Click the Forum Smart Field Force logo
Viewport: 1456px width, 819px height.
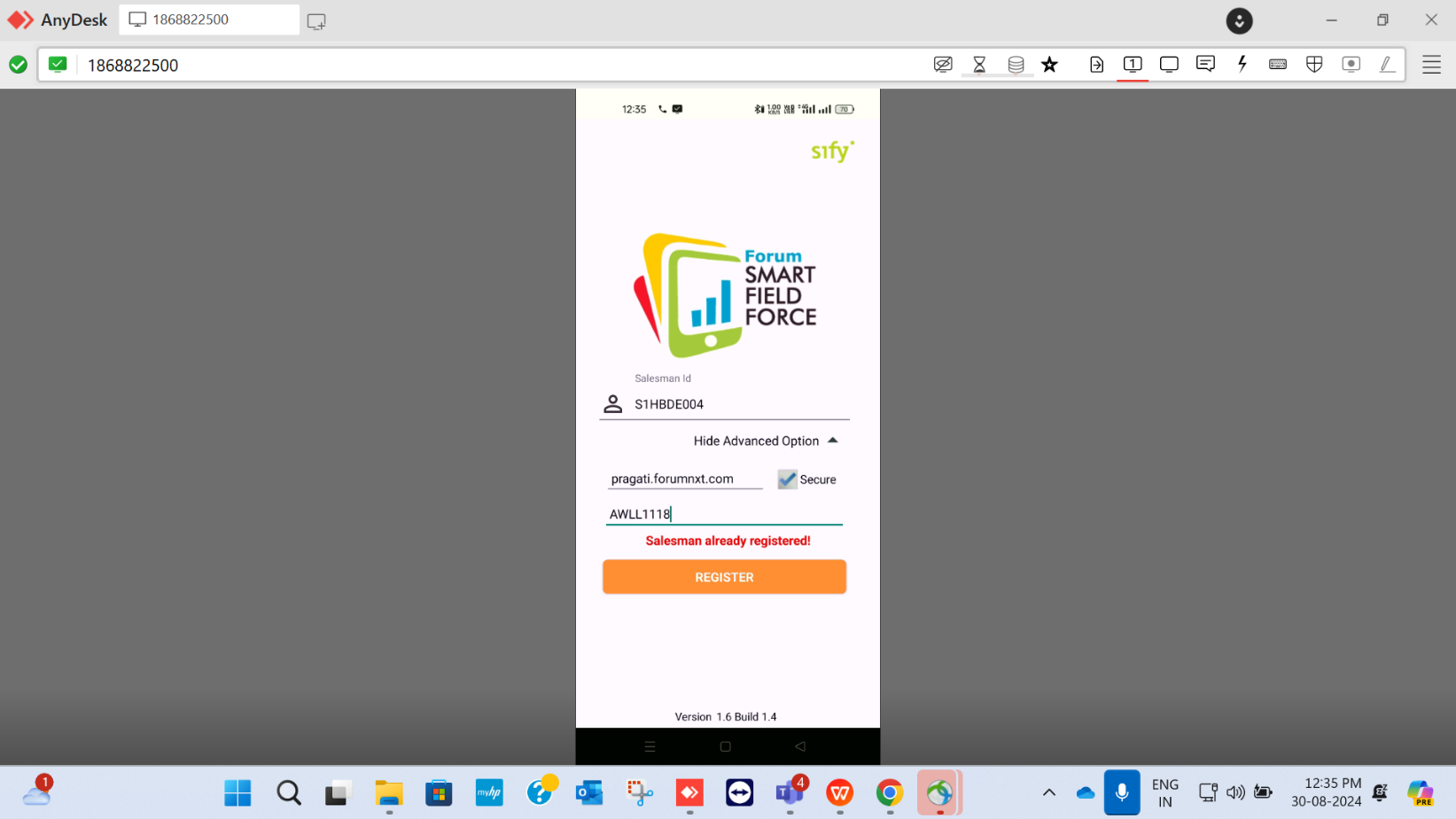[x=725, y=295]
